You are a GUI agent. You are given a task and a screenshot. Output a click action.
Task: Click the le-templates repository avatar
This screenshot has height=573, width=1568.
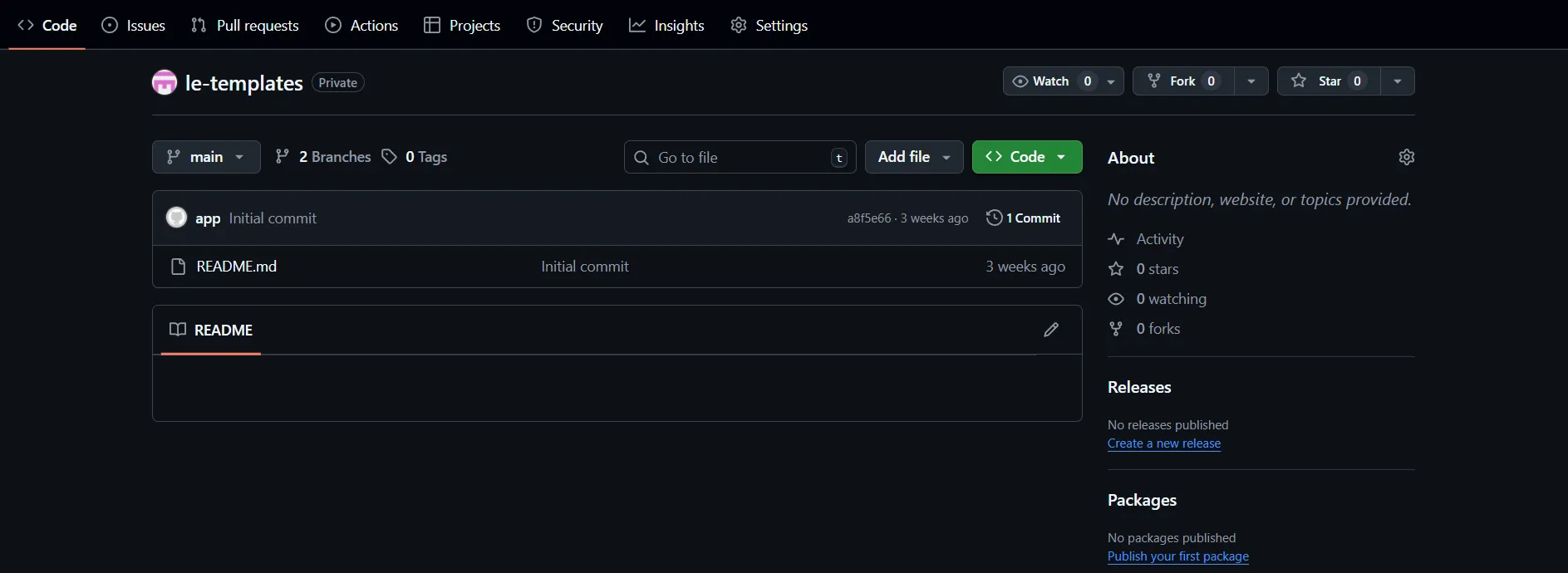pos(165,82)
